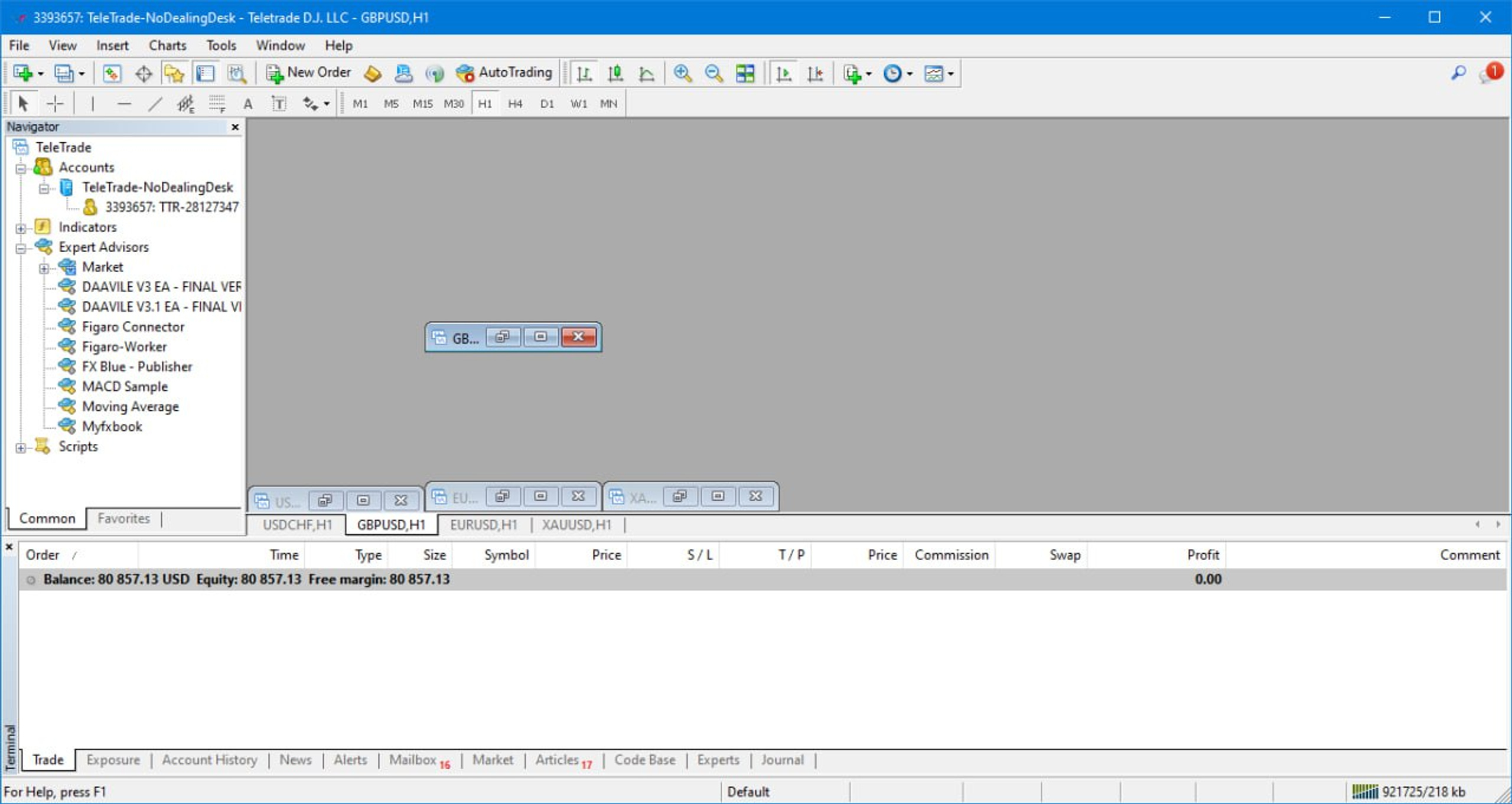Screen dimensions: 1512x804
Task: Open the New Chart dropdown arrow
Action: [41, 74]
